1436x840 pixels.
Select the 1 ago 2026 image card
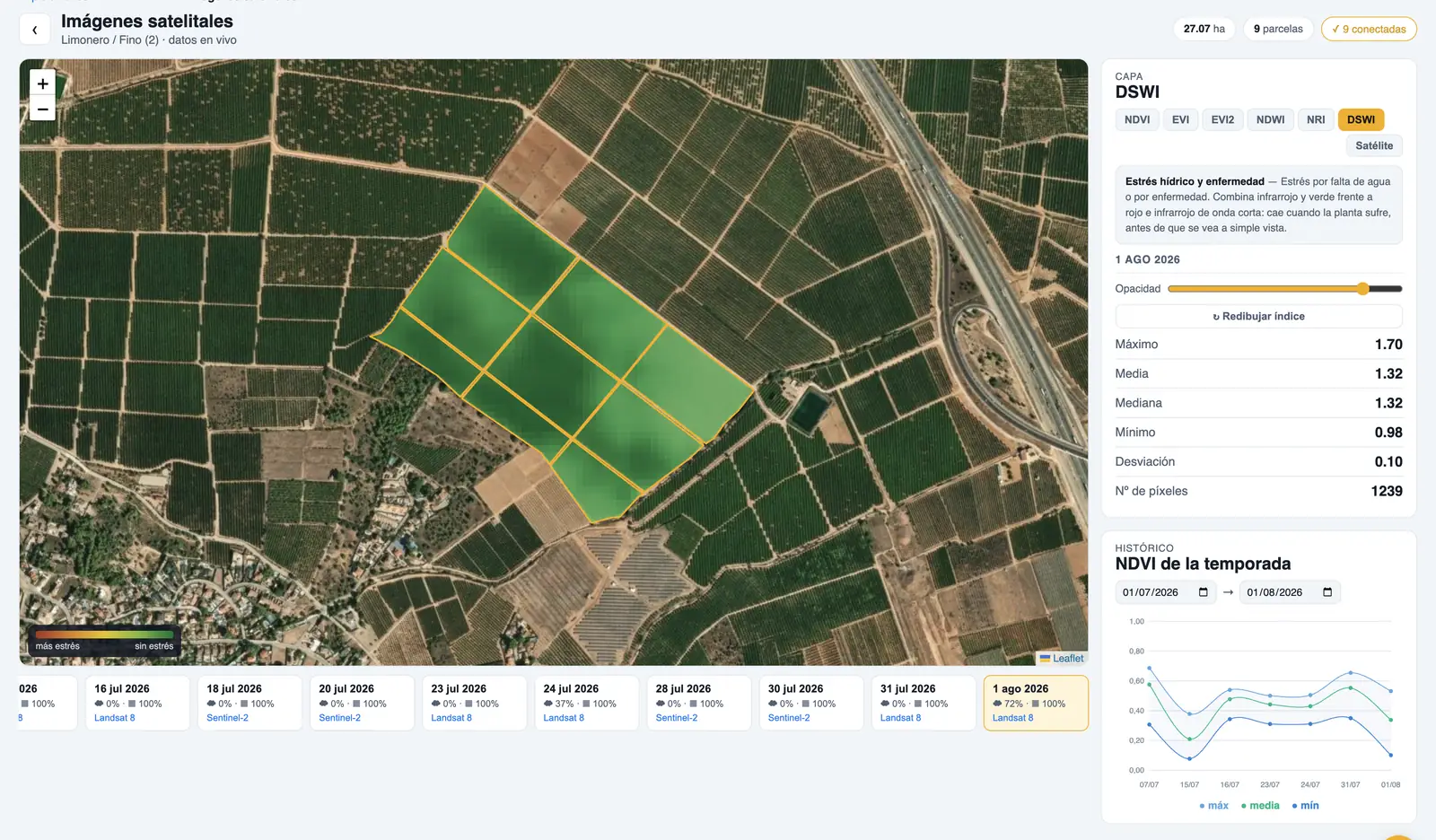tap(1036, 703)
